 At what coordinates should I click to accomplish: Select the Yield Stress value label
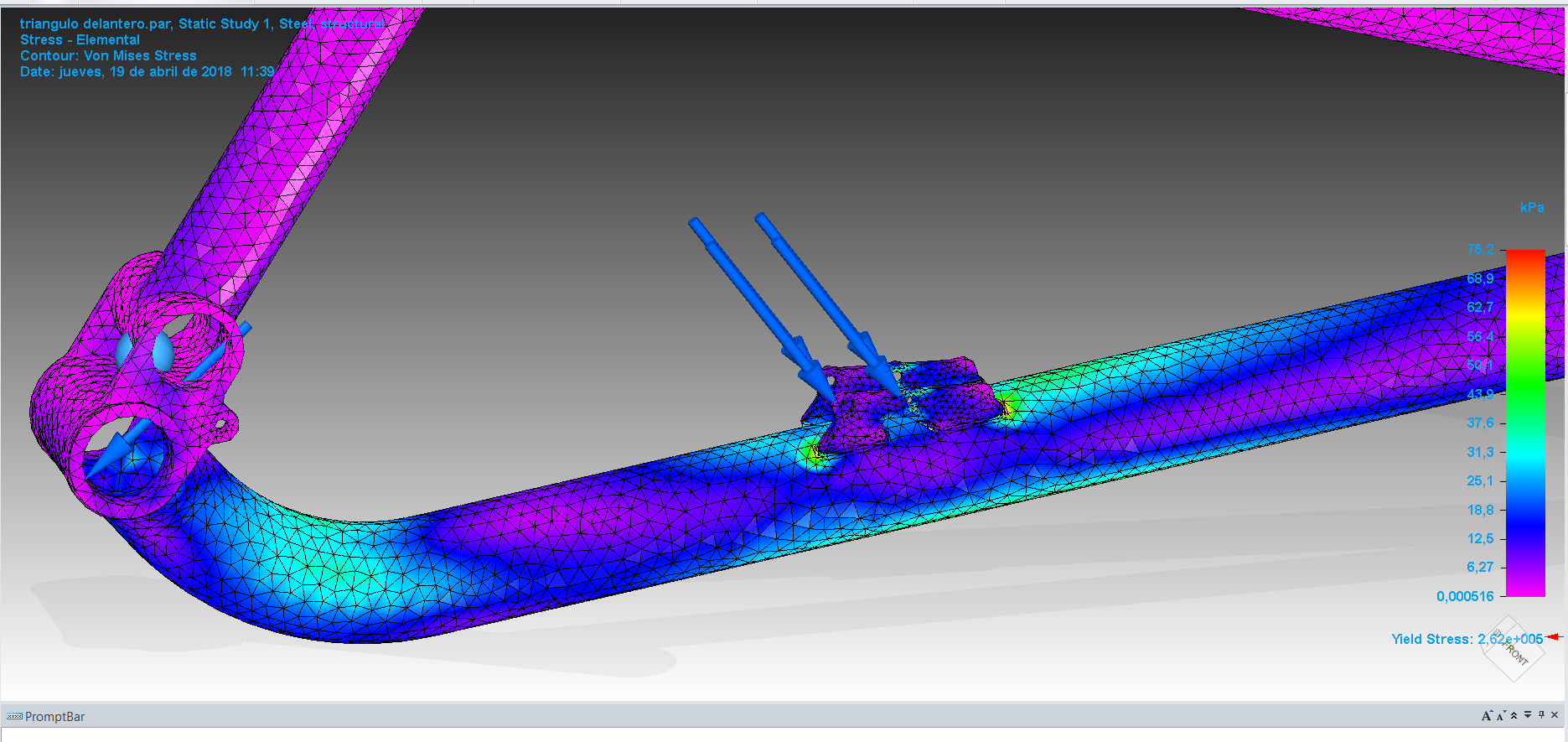click(x=1467, y=639)
